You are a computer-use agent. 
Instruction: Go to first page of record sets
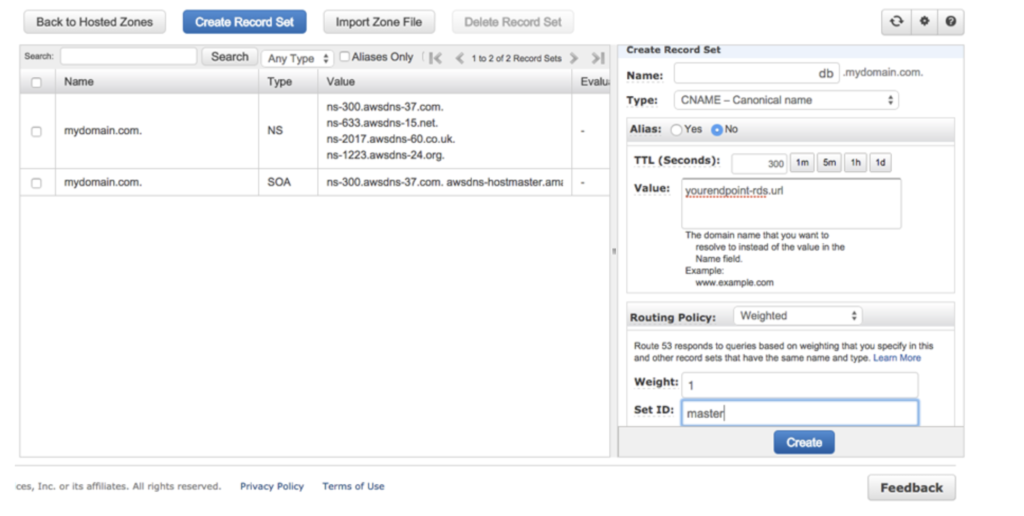[x=436, y=58]
